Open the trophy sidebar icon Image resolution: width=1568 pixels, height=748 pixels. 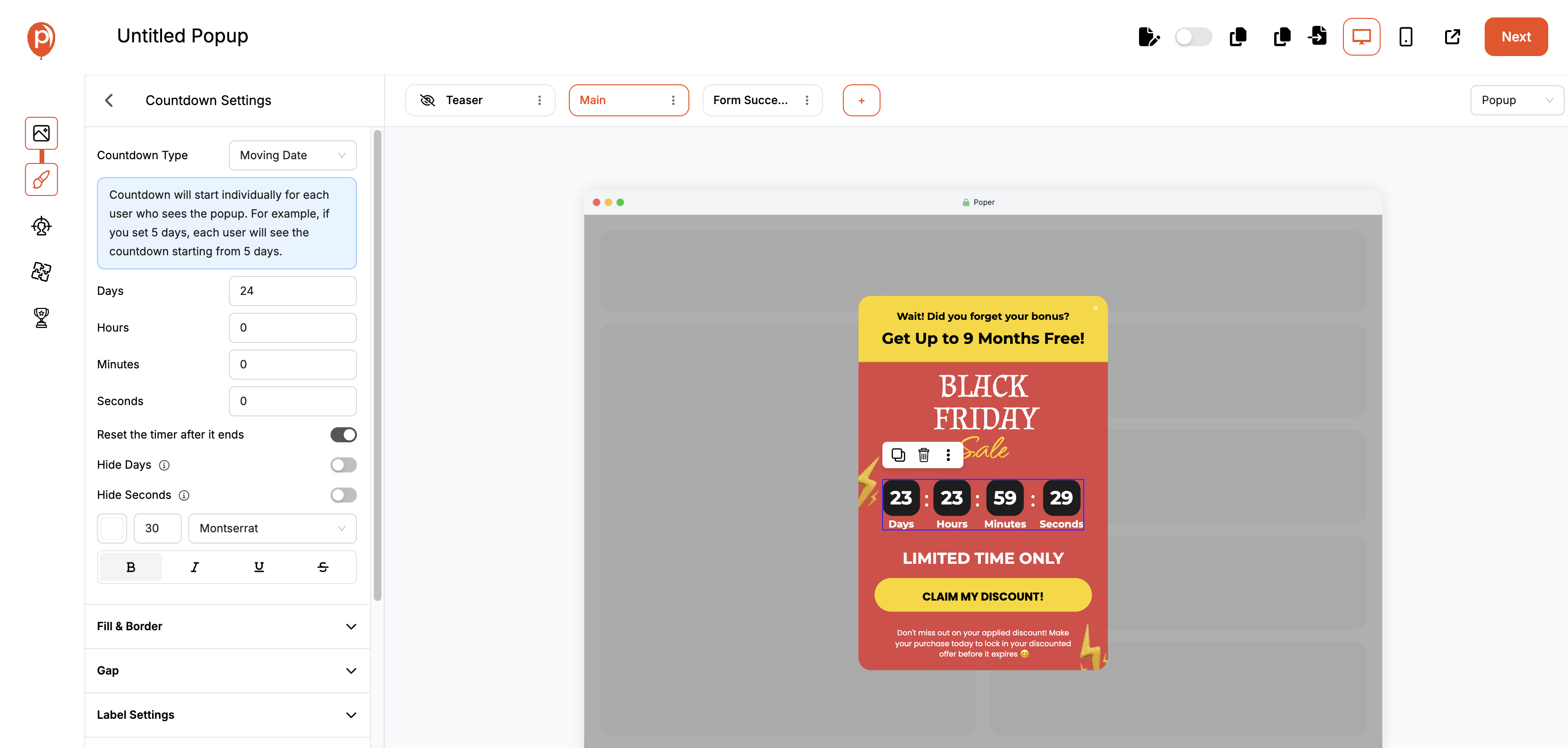[x=41, y=317]
